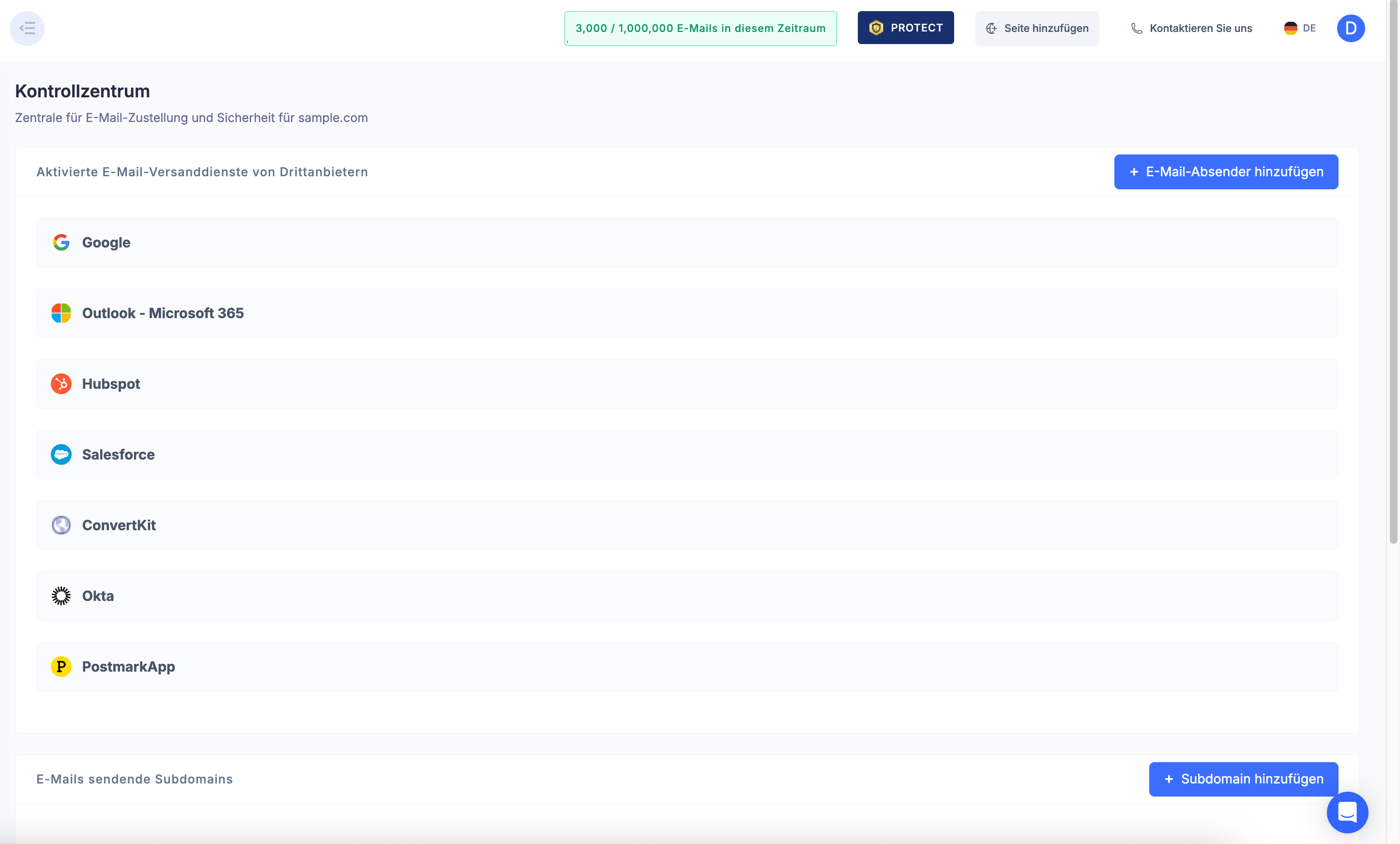
Task: Click the PROTECT badge button
Action: [x=906, y=28]
